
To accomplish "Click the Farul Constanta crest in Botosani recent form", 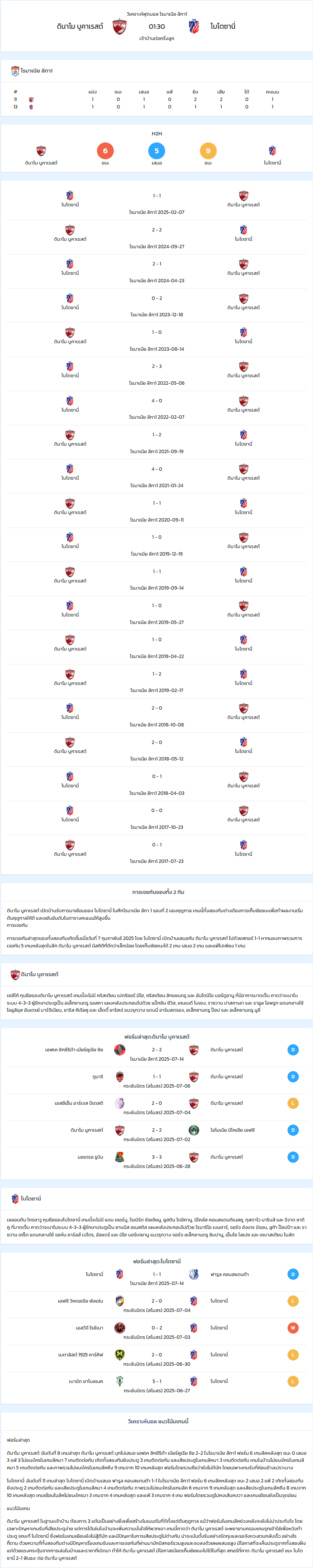I will (194, 1274).
